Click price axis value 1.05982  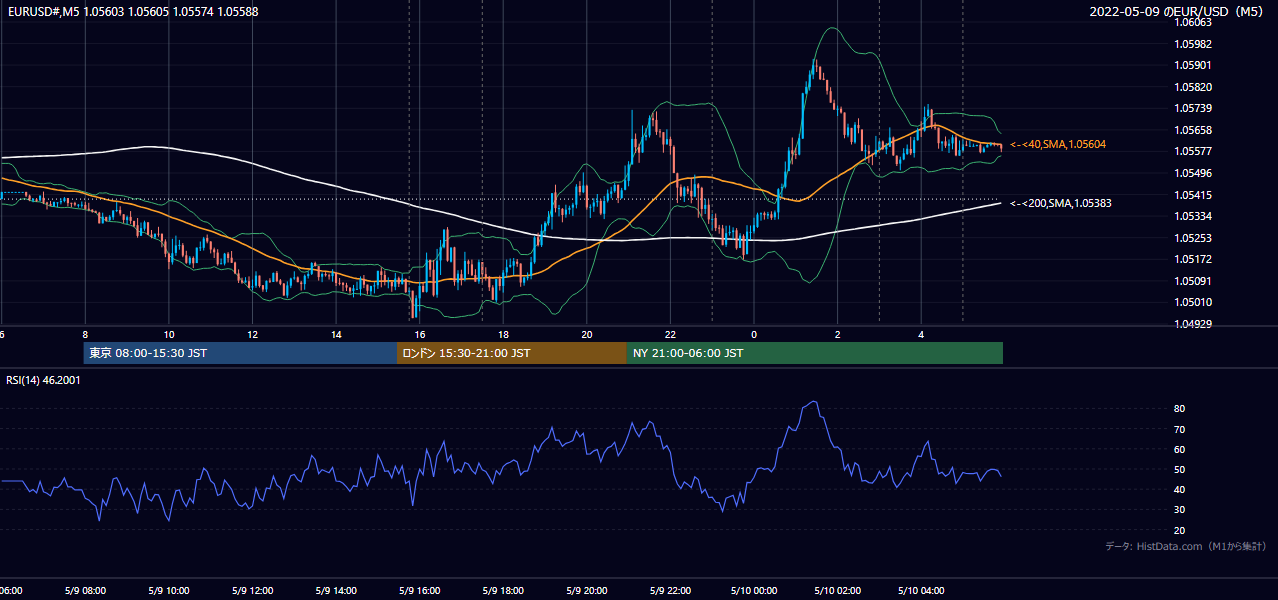point(1193,44)
